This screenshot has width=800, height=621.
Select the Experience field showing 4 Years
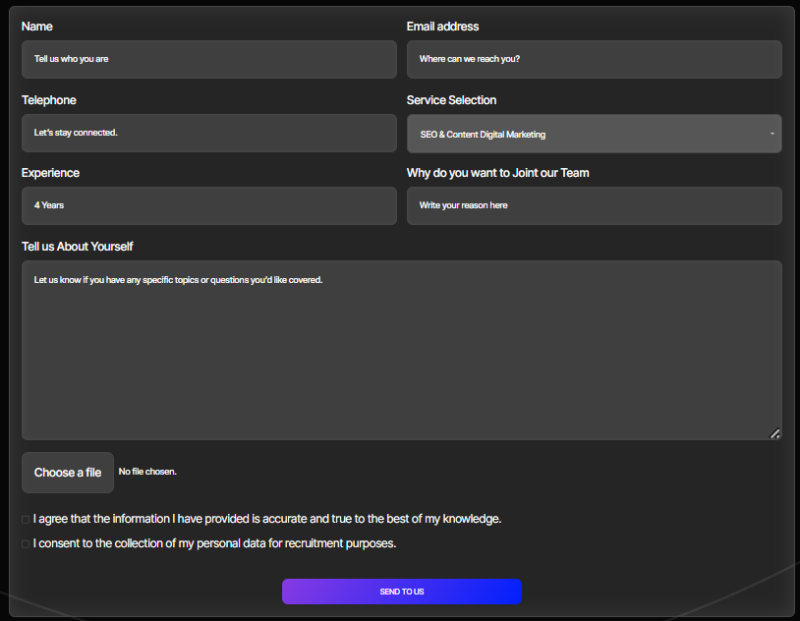209,206
